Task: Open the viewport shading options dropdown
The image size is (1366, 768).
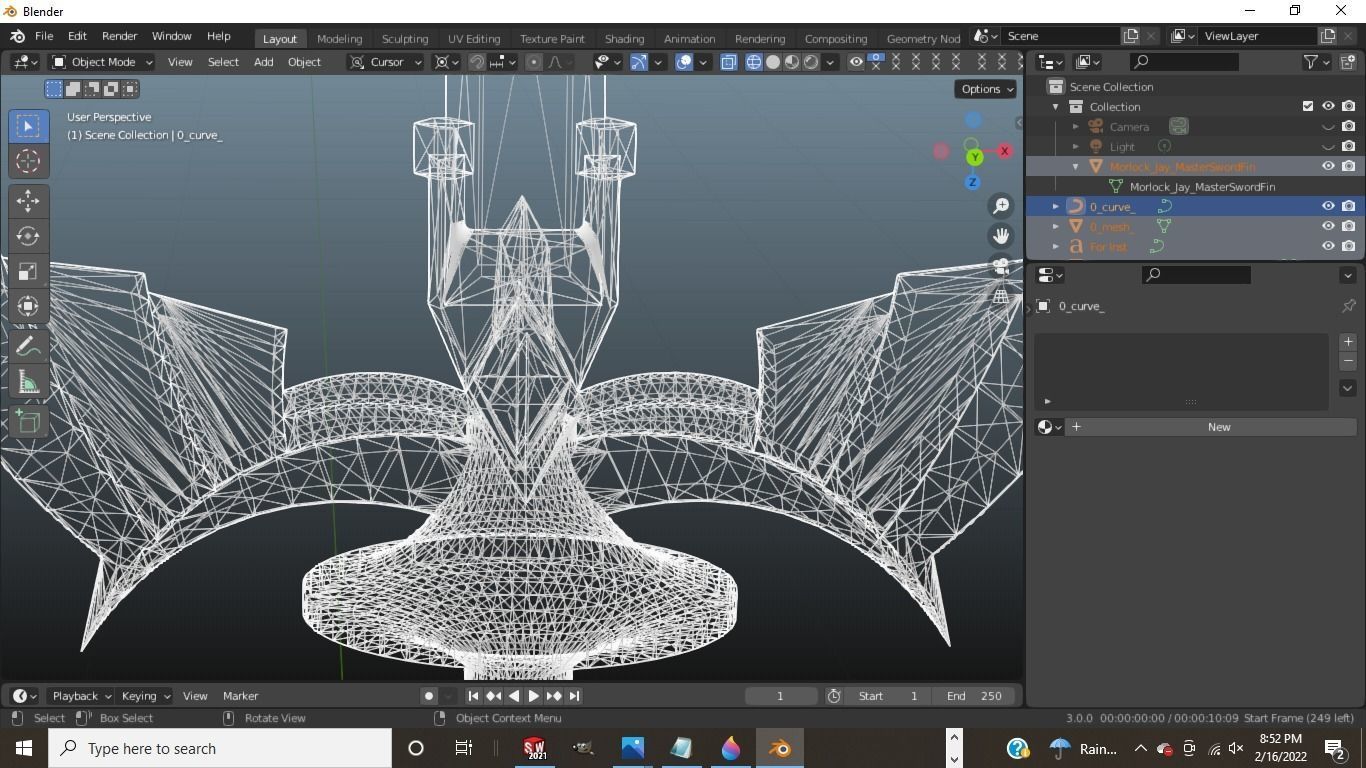Action: (x=830, y=62)
